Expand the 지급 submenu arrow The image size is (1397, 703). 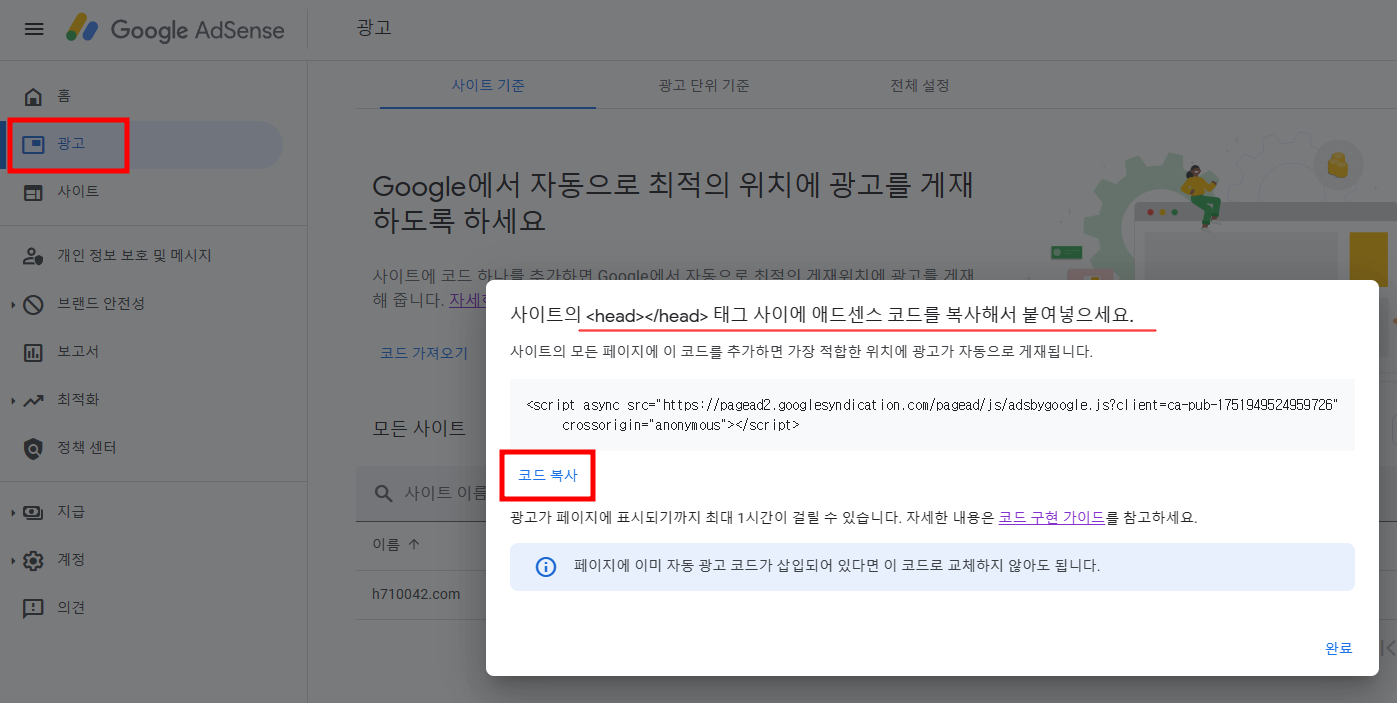(x=13, y=512)
